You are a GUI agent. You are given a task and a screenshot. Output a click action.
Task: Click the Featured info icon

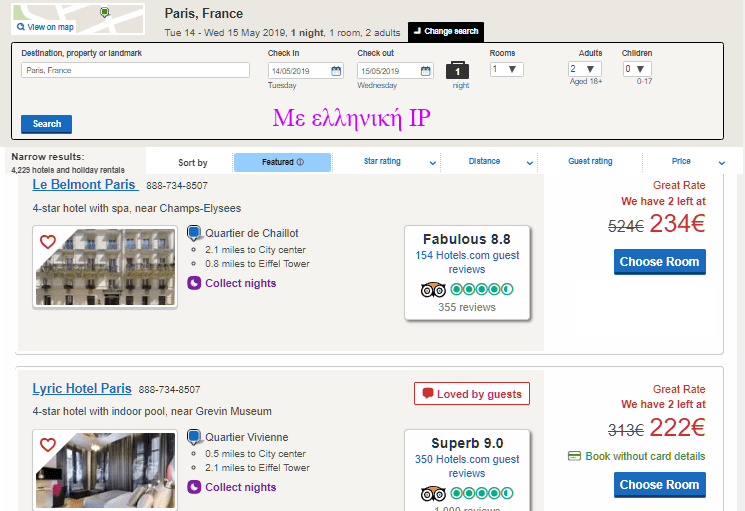click(300, 162)
